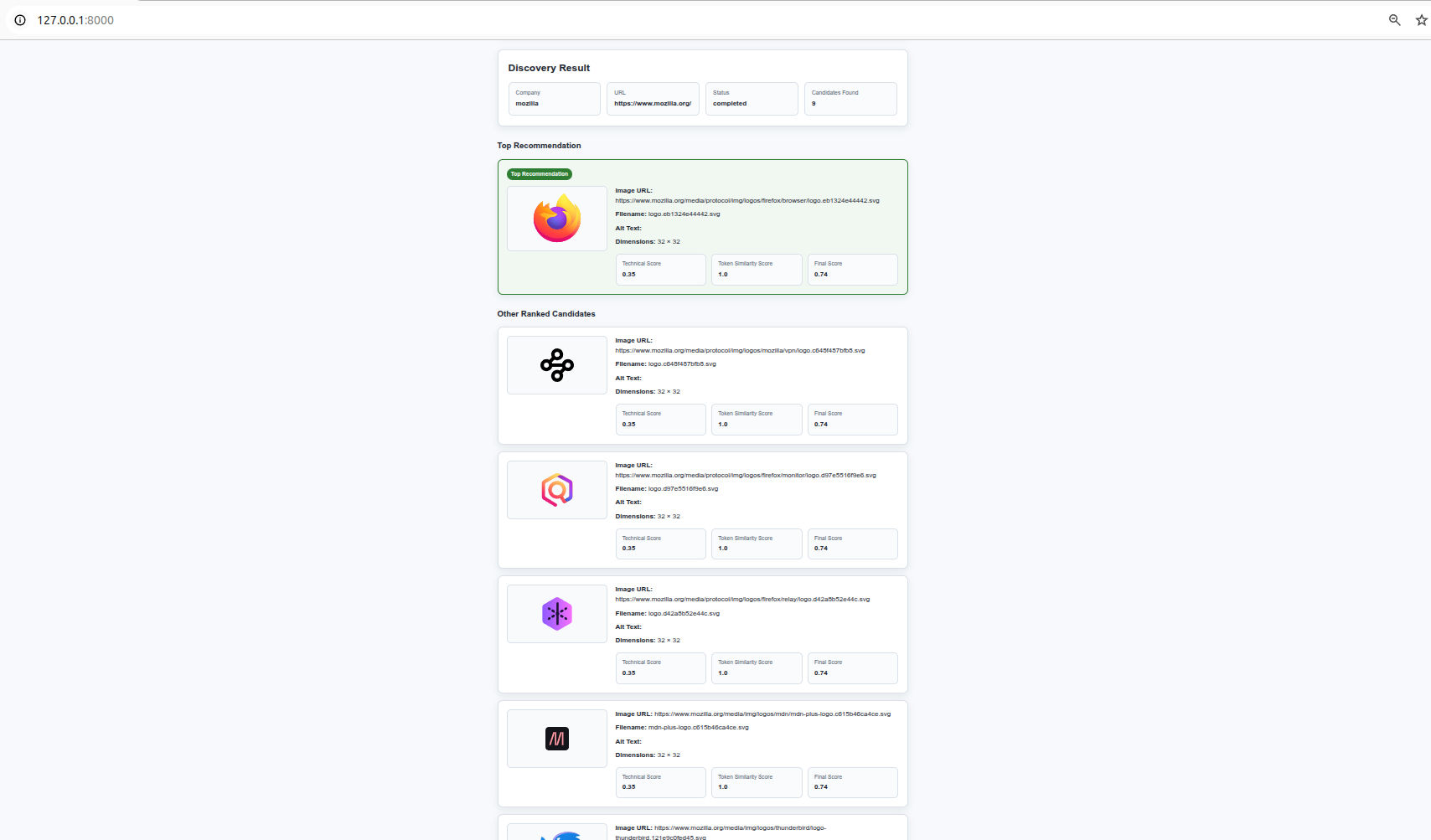
Task: Select the Mozilla VPN logo thumbnail
Action: 557,365
